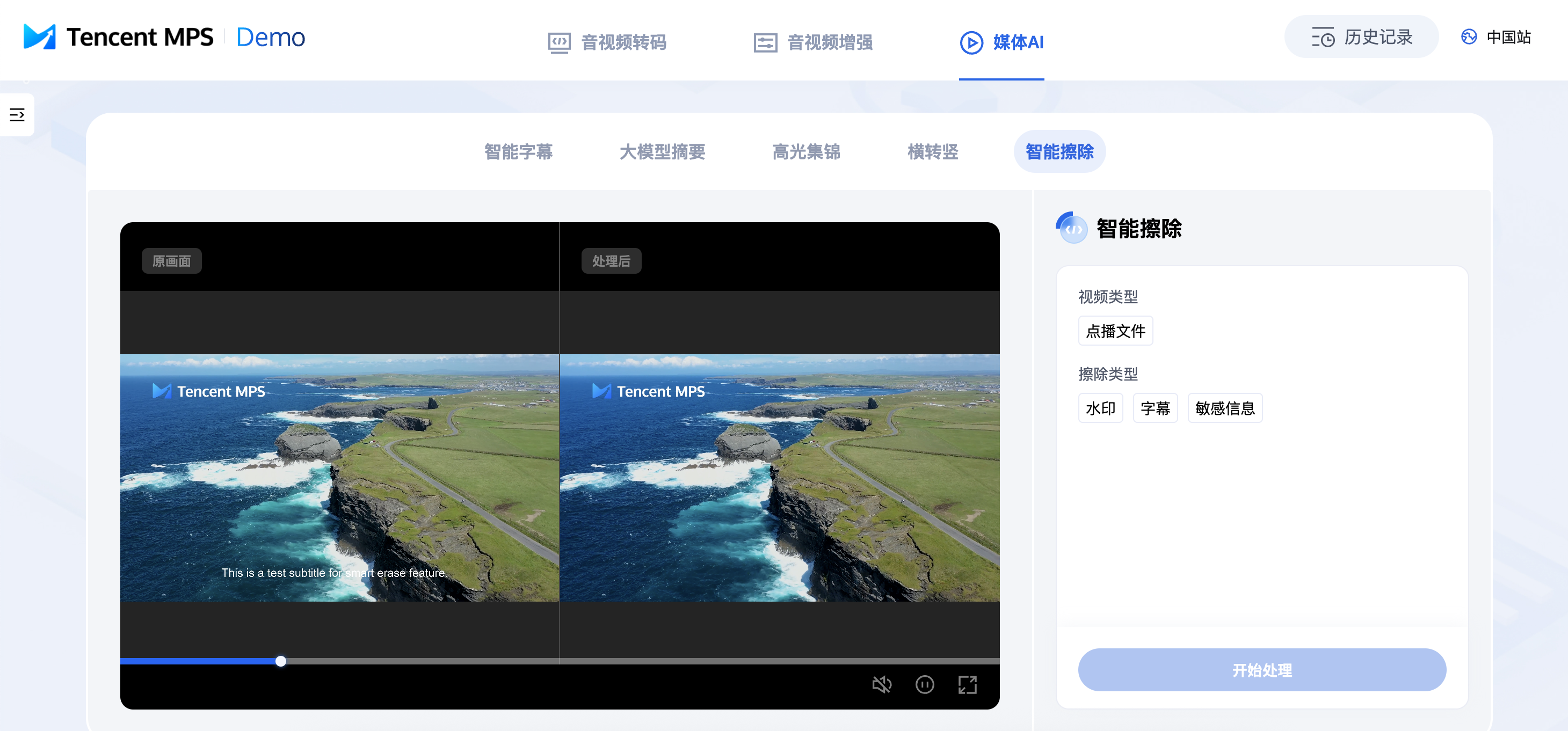Switch to the 大模型摘要 tab
Screen dimensions: 1568x731
click(662, 151)
